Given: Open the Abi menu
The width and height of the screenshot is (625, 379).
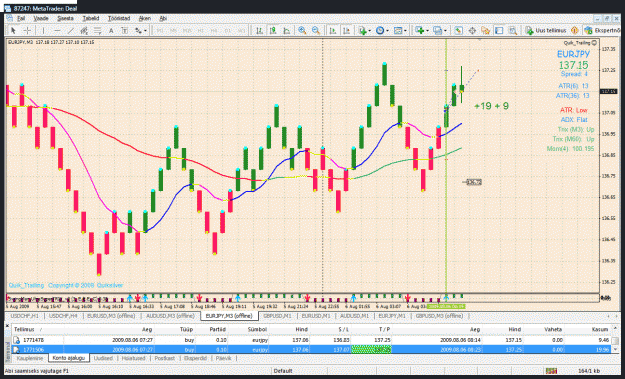Looking at the screenshot, I should (163, 18).
